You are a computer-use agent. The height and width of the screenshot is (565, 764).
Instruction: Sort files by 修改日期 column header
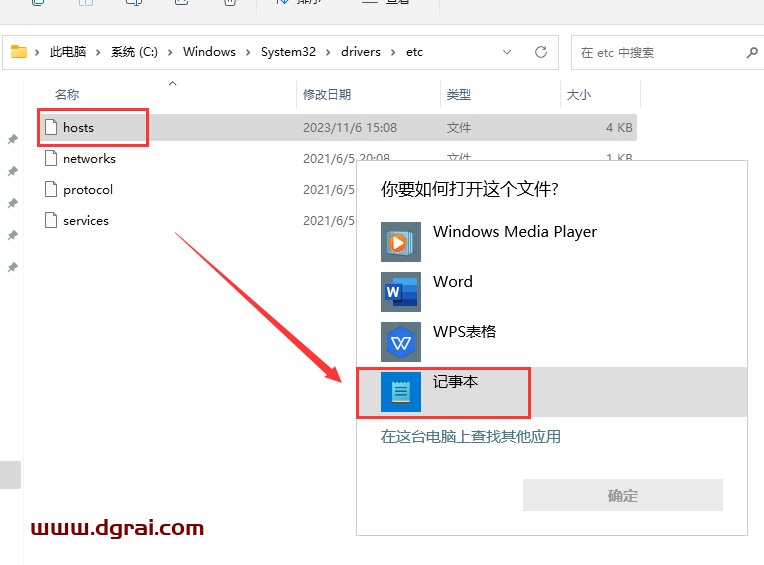coord(327,95)
